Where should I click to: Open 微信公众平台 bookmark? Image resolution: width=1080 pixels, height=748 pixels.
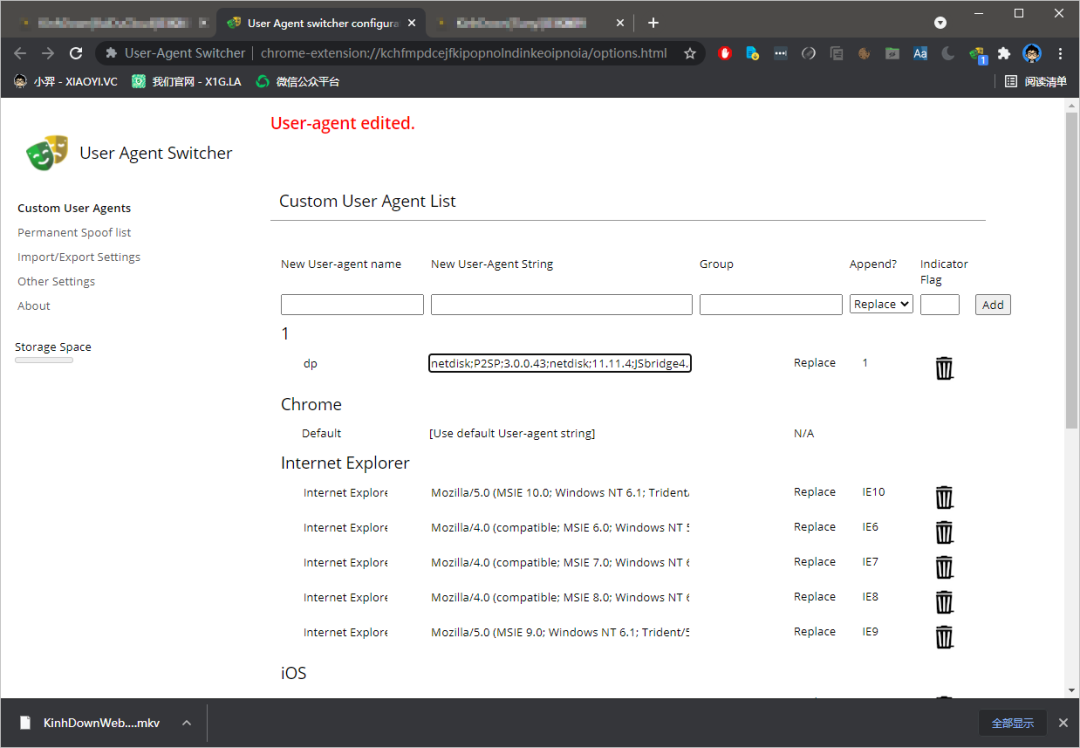pyautogui.click(x=298, y=81)
